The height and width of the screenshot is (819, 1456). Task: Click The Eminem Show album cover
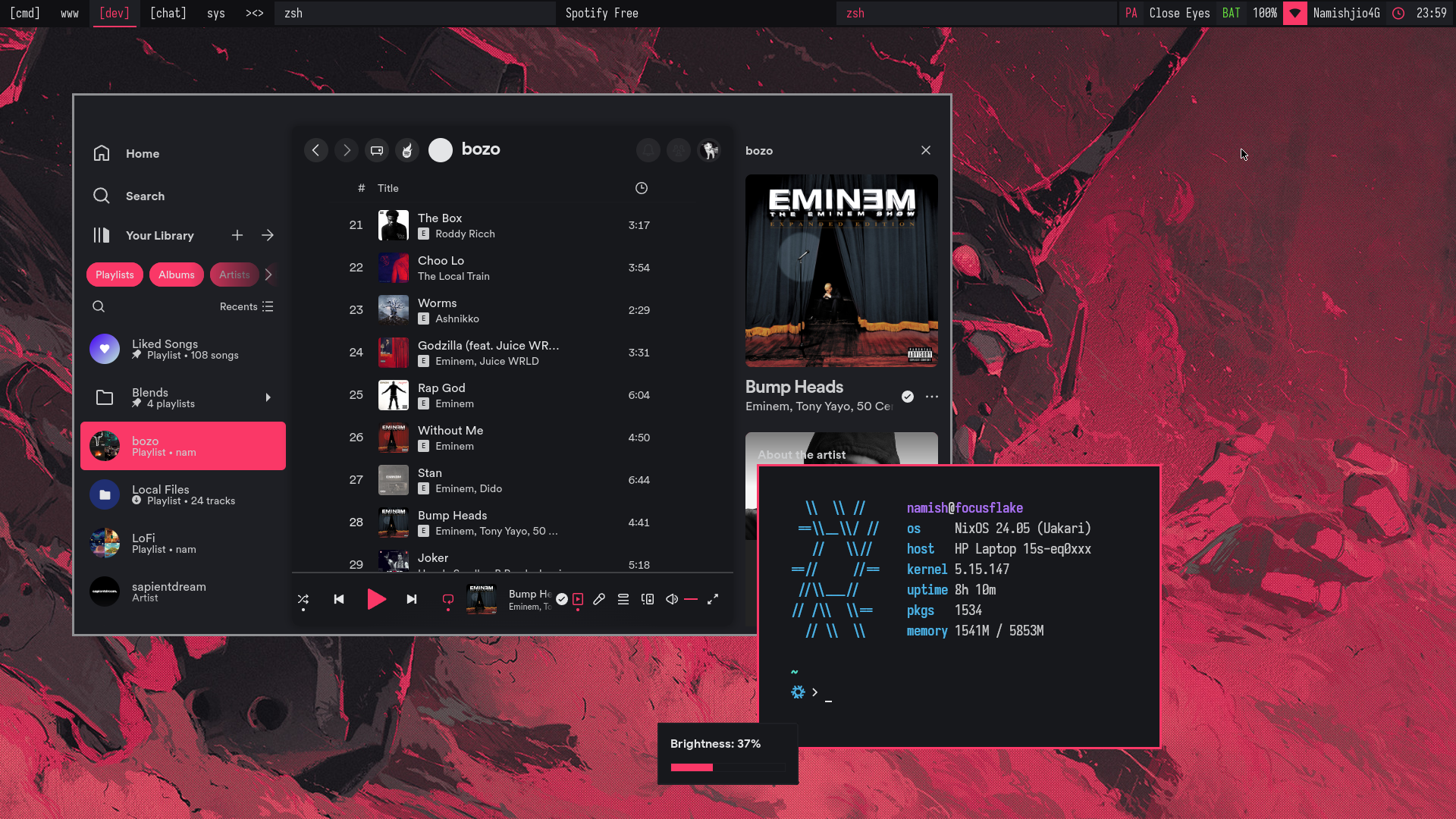[x=842, y=271]
